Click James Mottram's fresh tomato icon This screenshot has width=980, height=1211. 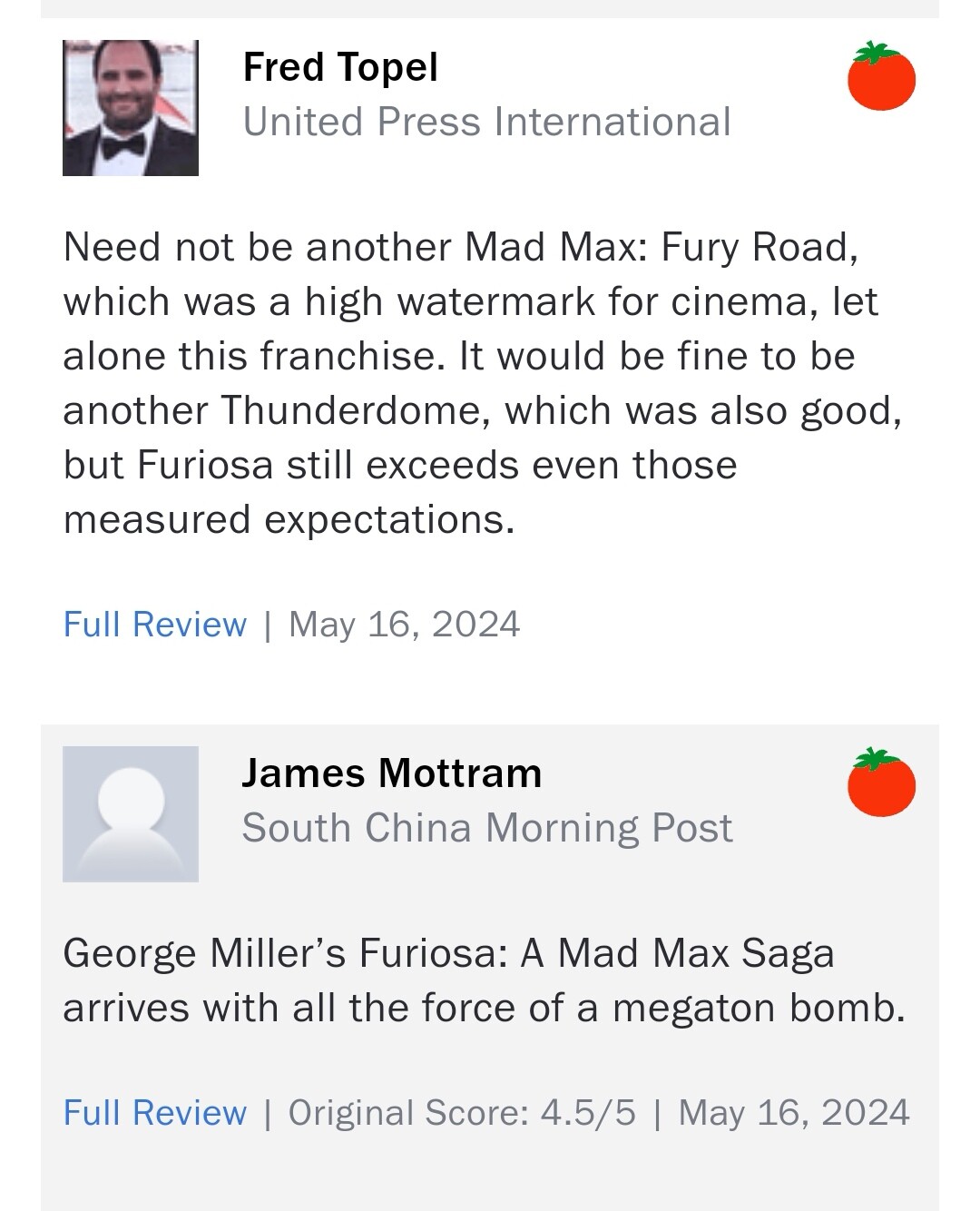point(881,783)
